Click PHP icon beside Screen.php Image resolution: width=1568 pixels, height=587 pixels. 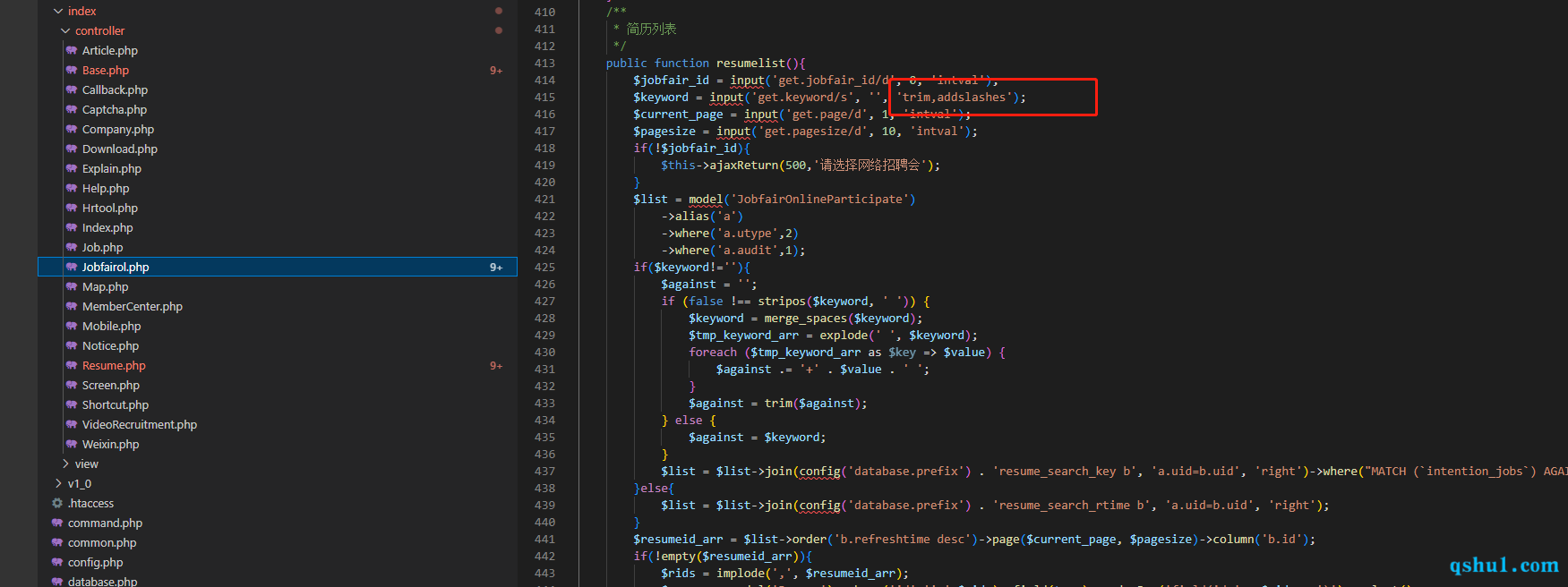72,385
